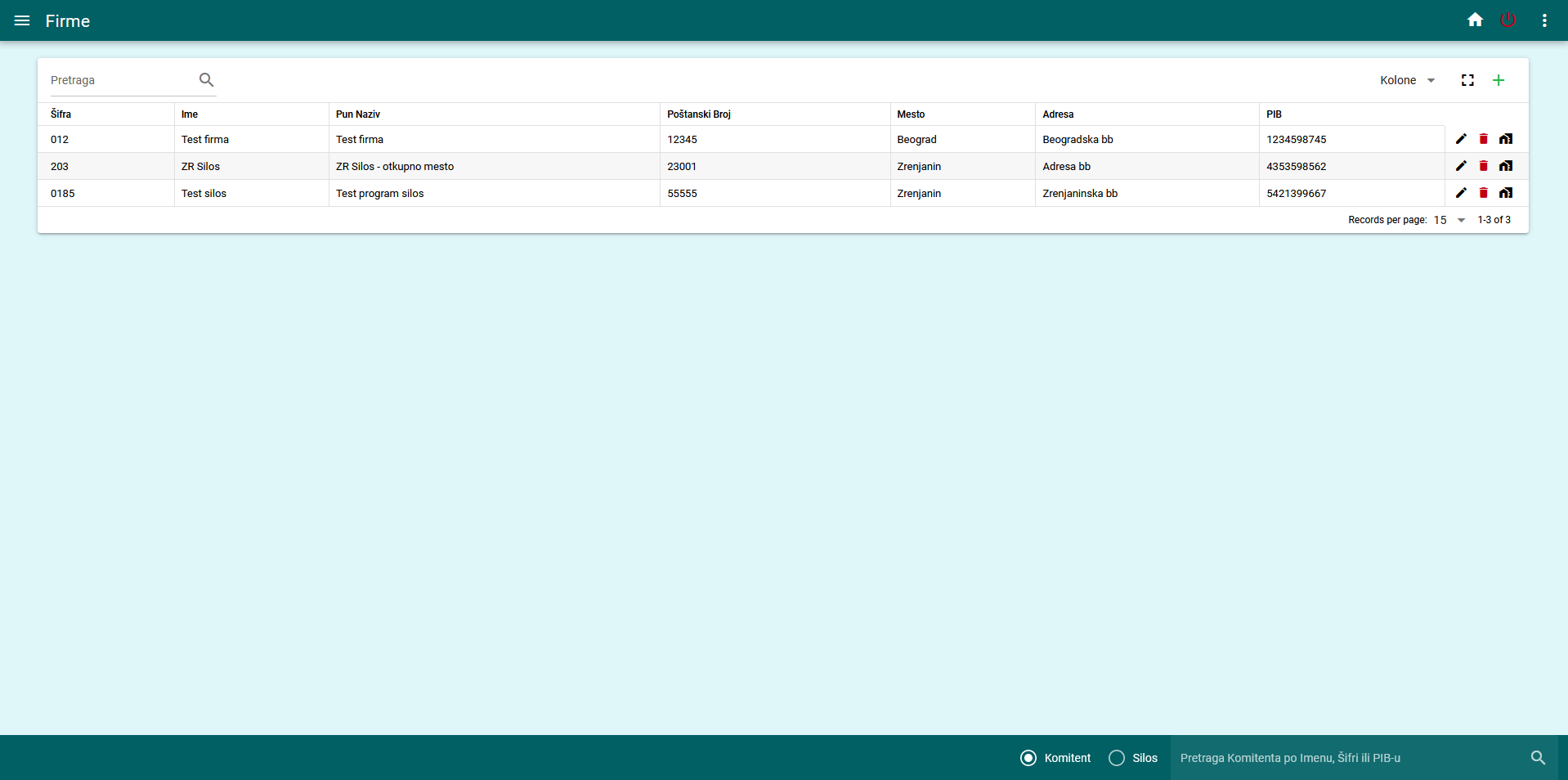Screen dimensions: 1568x780
Task: Select the Komitent radio button
Action: coord(1028,758)
